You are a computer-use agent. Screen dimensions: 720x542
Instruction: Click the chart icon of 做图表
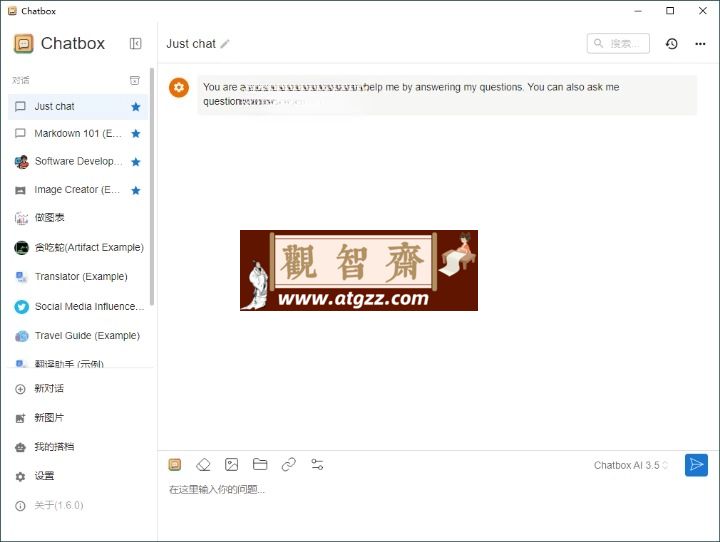[x=21, y=218]
